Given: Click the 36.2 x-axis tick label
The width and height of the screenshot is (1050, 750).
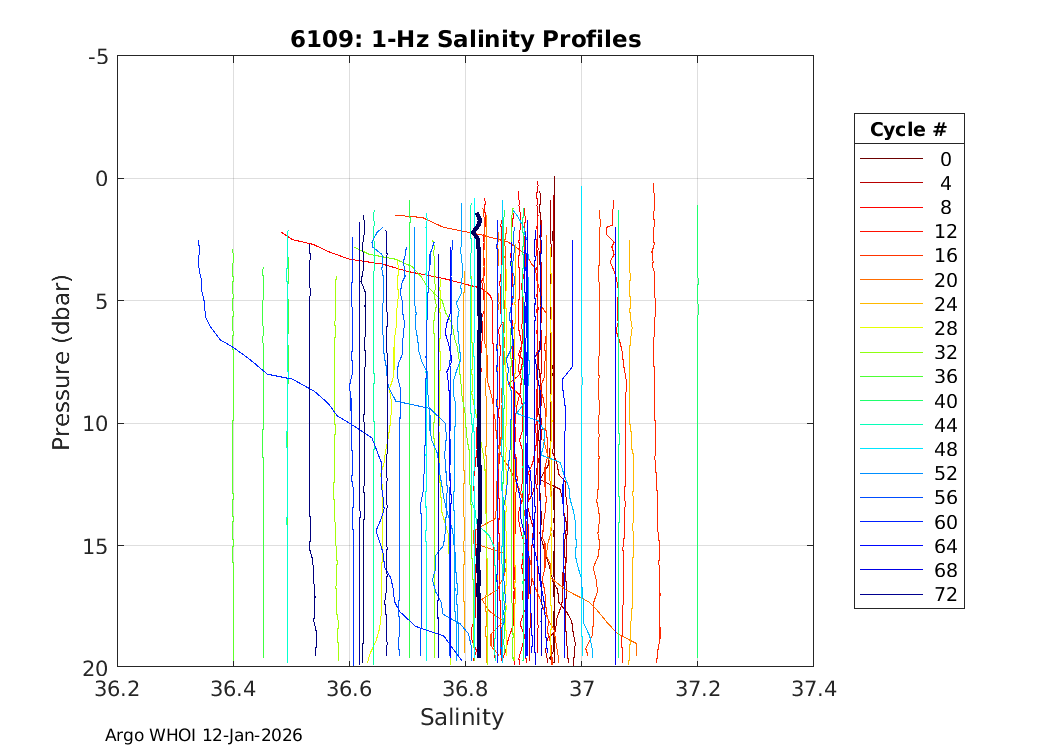Looking at the screenshot, I should [x=118, y=690].
